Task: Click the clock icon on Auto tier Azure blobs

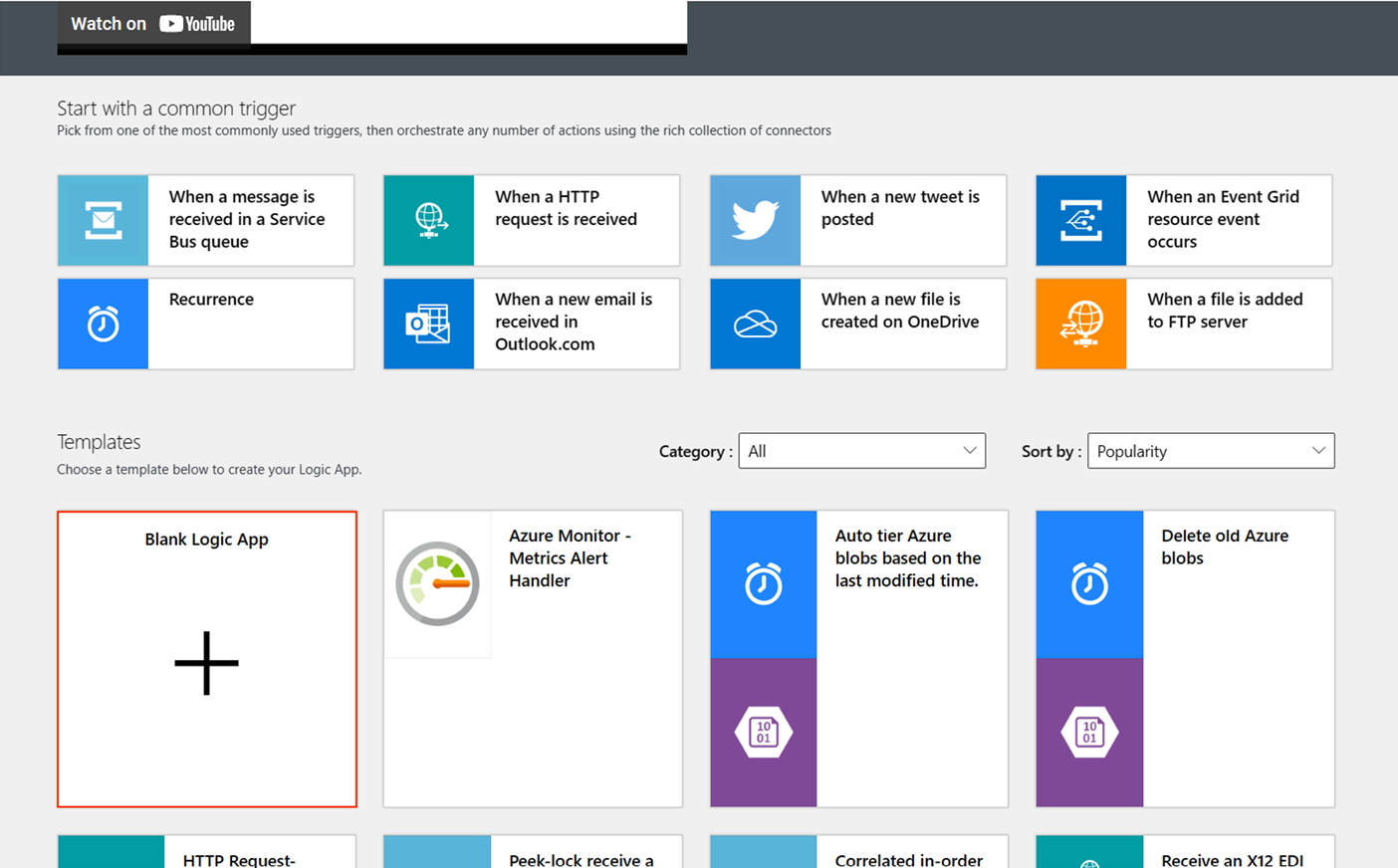Action: pos(764,583)
